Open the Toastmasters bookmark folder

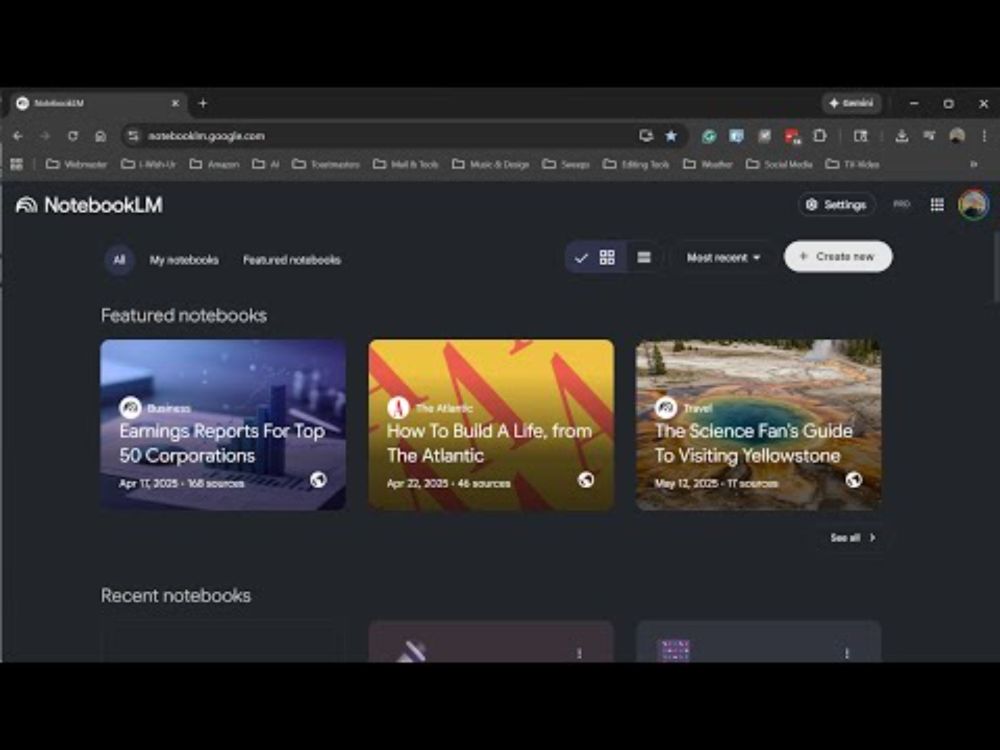tap(326, 164)
